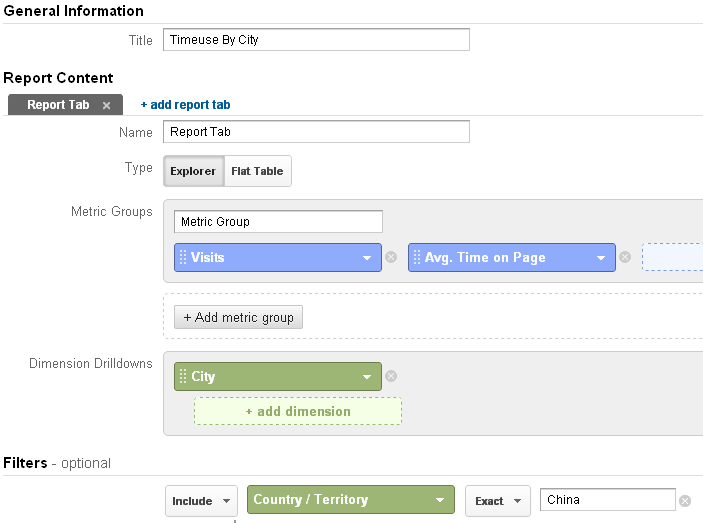Open the Include filter dropdown

(x=201, y=501)
